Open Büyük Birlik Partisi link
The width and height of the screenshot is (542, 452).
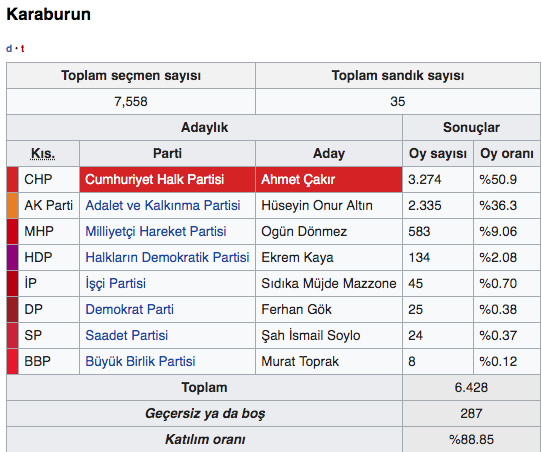click(140, 361)
